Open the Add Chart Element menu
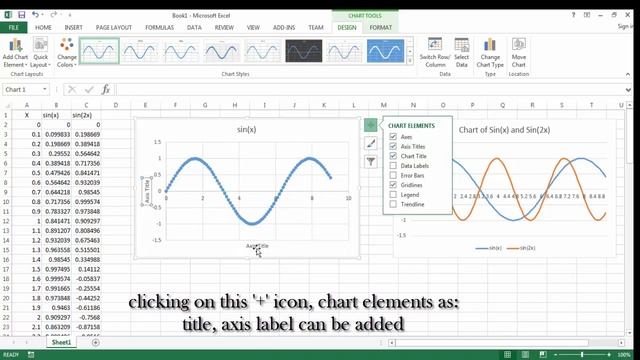Viewport: 640px width, 360px height. click(x=15, y=53)
